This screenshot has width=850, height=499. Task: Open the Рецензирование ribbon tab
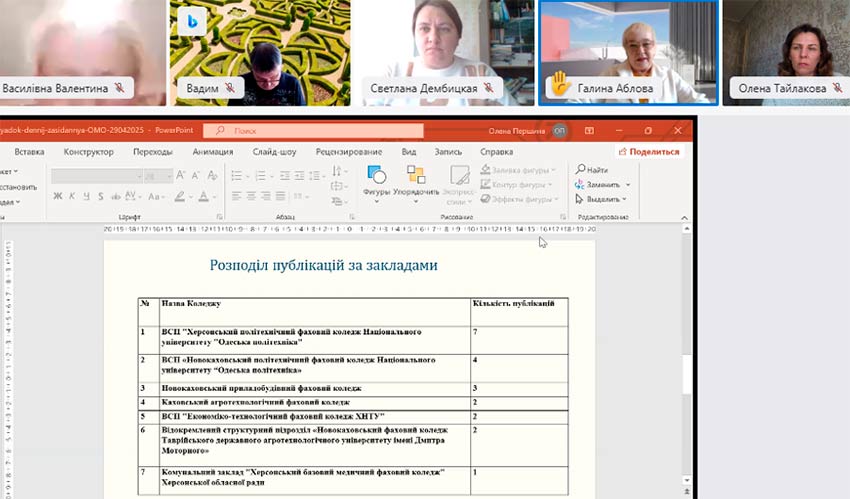click(x=348, y=152)
